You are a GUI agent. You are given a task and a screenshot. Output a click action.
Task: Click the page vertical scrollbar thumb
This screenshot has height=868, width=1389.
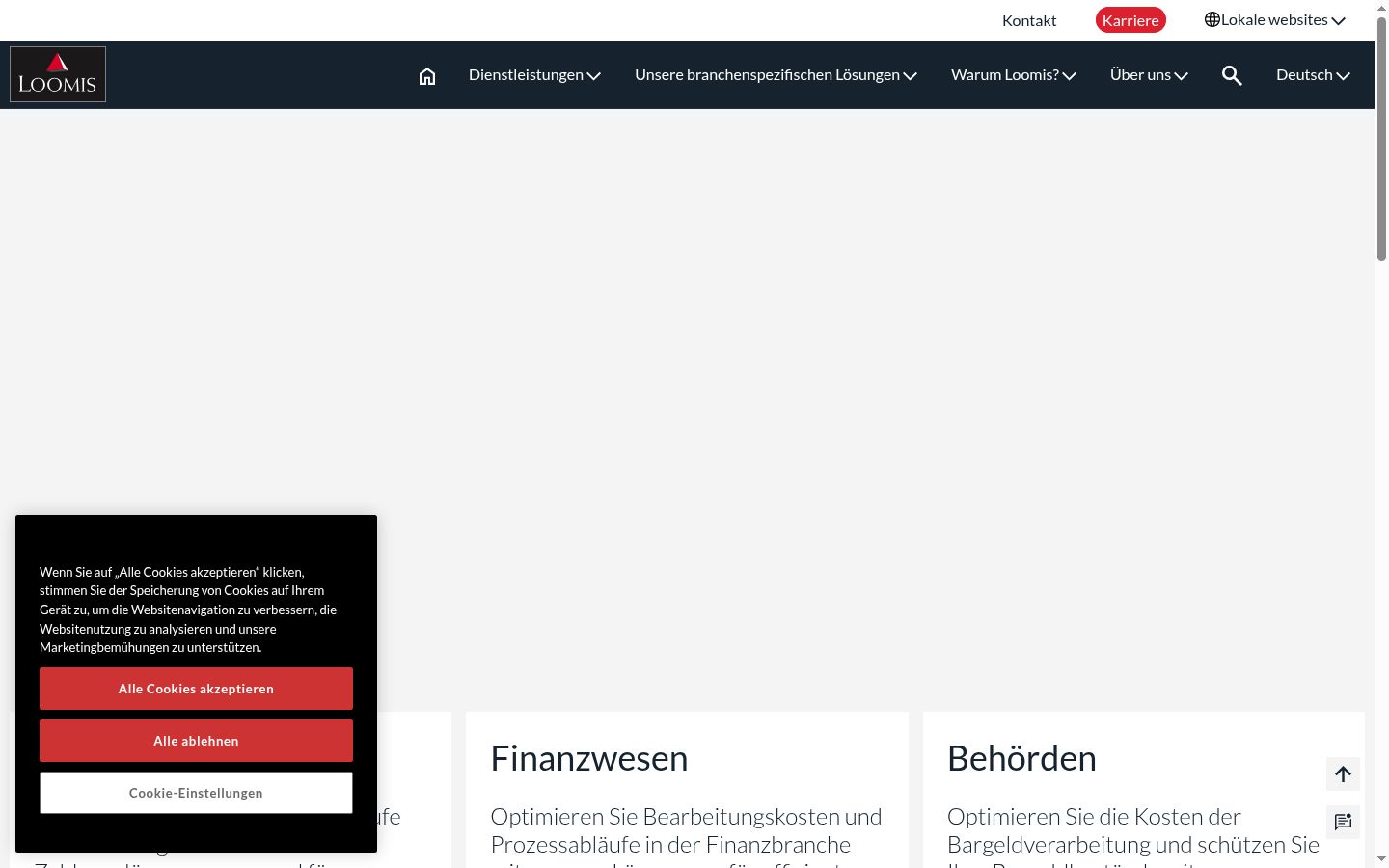click(1381, 138)
